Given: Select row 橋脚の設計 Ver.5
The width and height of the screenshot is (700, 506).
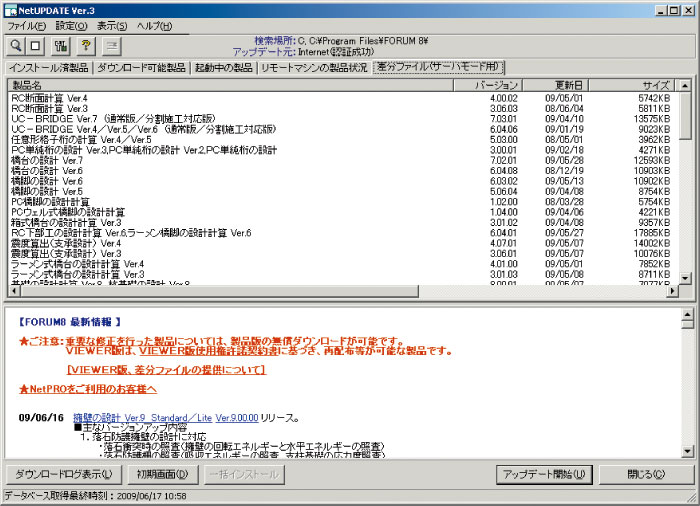Looking at the screenshot, I should click(x=342, y=192).
